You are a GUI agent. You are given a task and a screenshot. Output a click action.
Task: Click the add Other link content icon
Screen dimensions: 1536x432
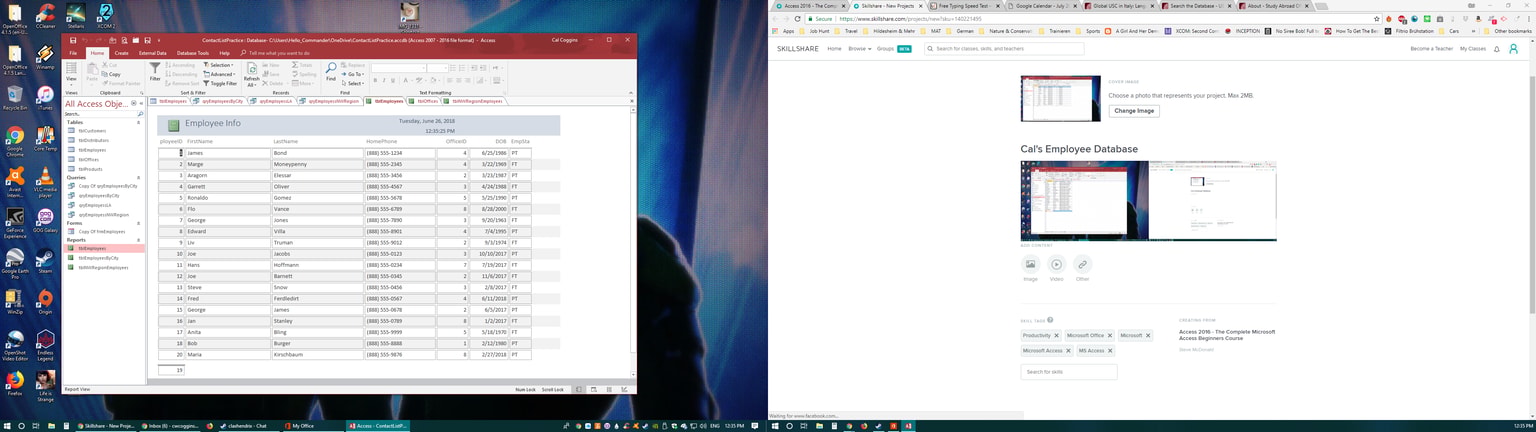tap(1082, 264)
